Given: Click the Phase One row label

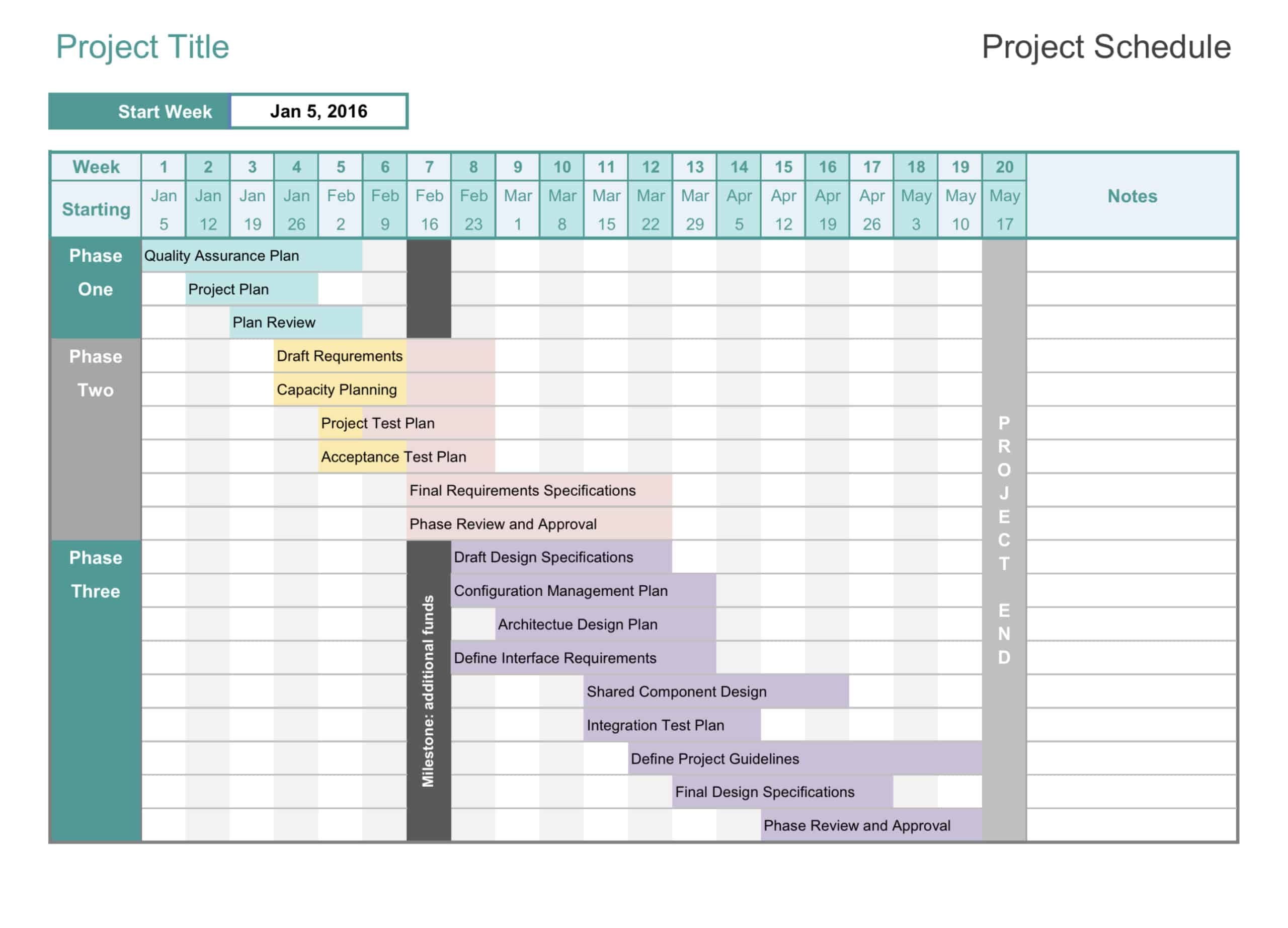Looking at the screenshot, I should coord(96,273).
